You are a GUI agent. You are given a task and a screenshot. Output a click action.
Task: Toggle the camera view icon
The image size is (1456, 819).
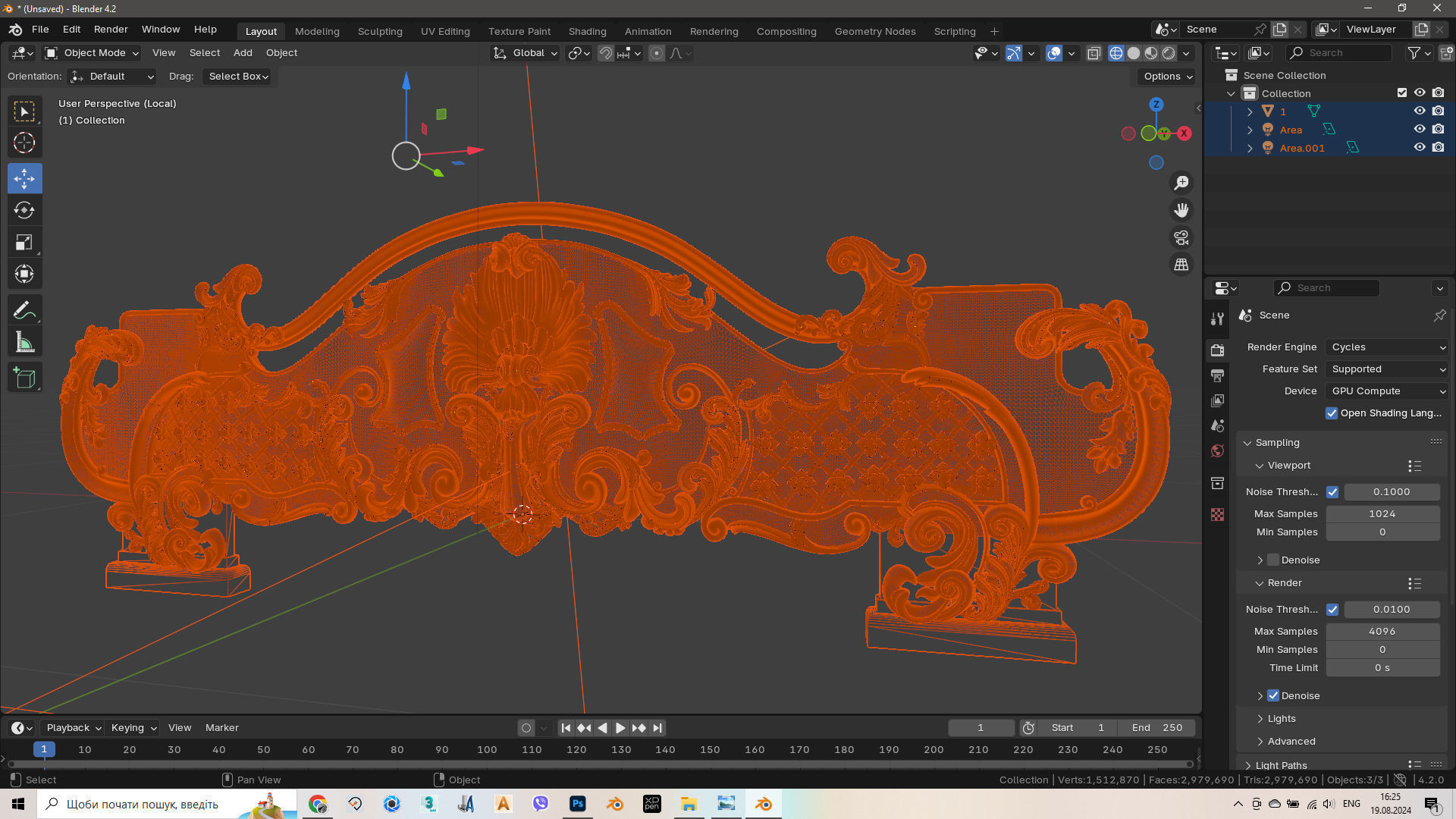(1181, 237)
